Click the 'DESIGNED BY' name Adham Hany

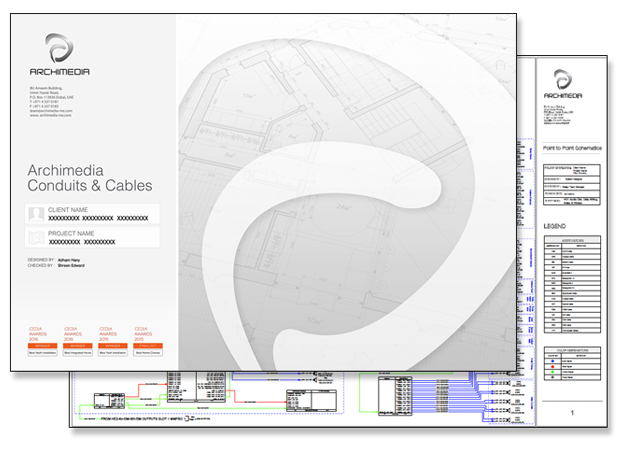click(69, 260)
